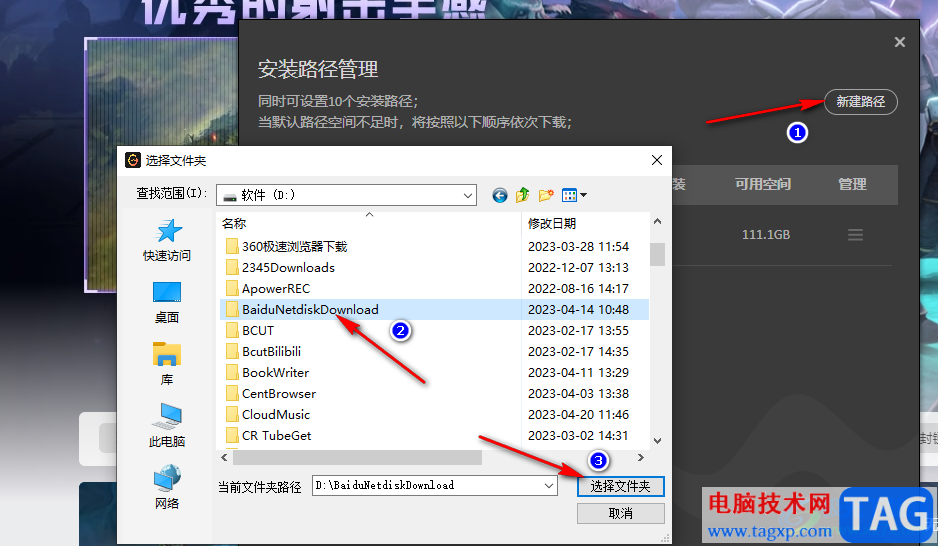Close the install path management panel
This screenshot has height=546, width=938.
tap(899, 42)
